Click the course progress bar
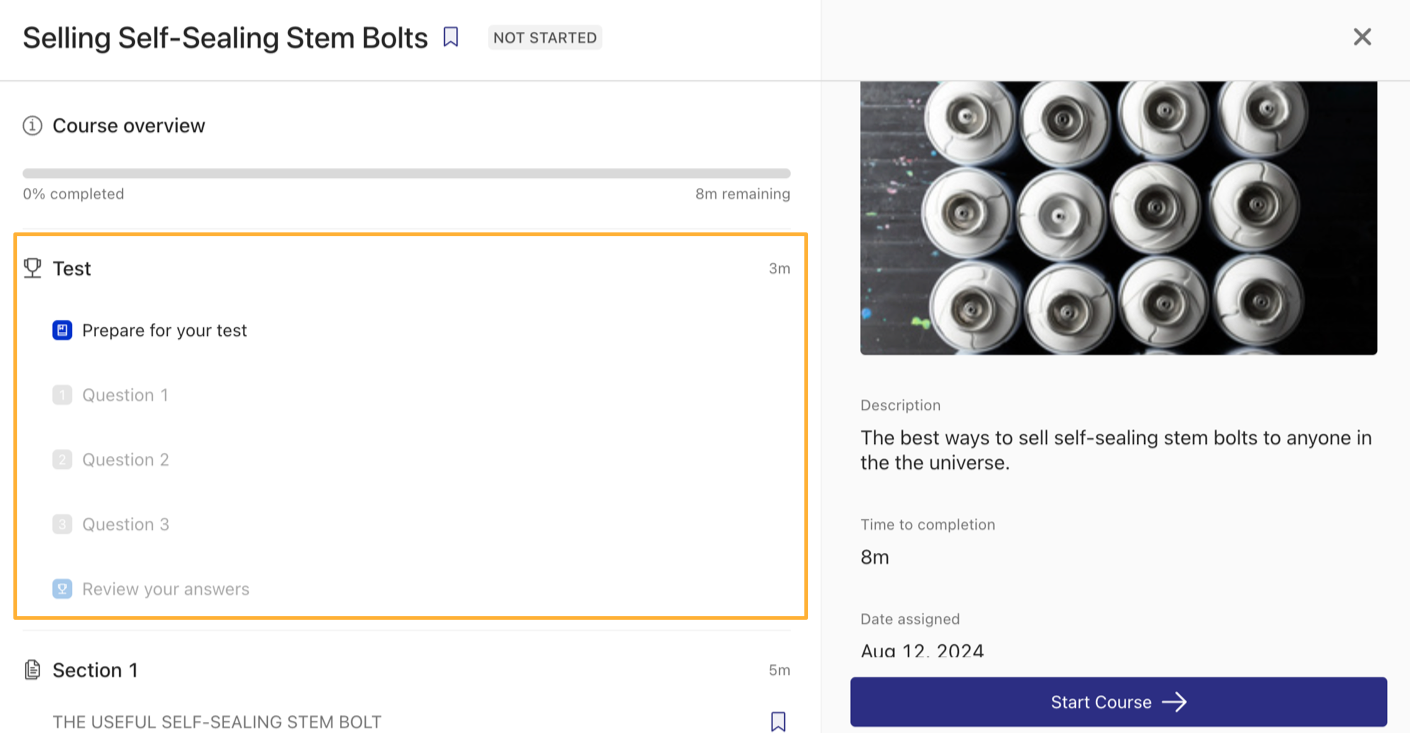The height and width of the screenshot is (733, 1410). pyautogui.click(x=406, y=173)
